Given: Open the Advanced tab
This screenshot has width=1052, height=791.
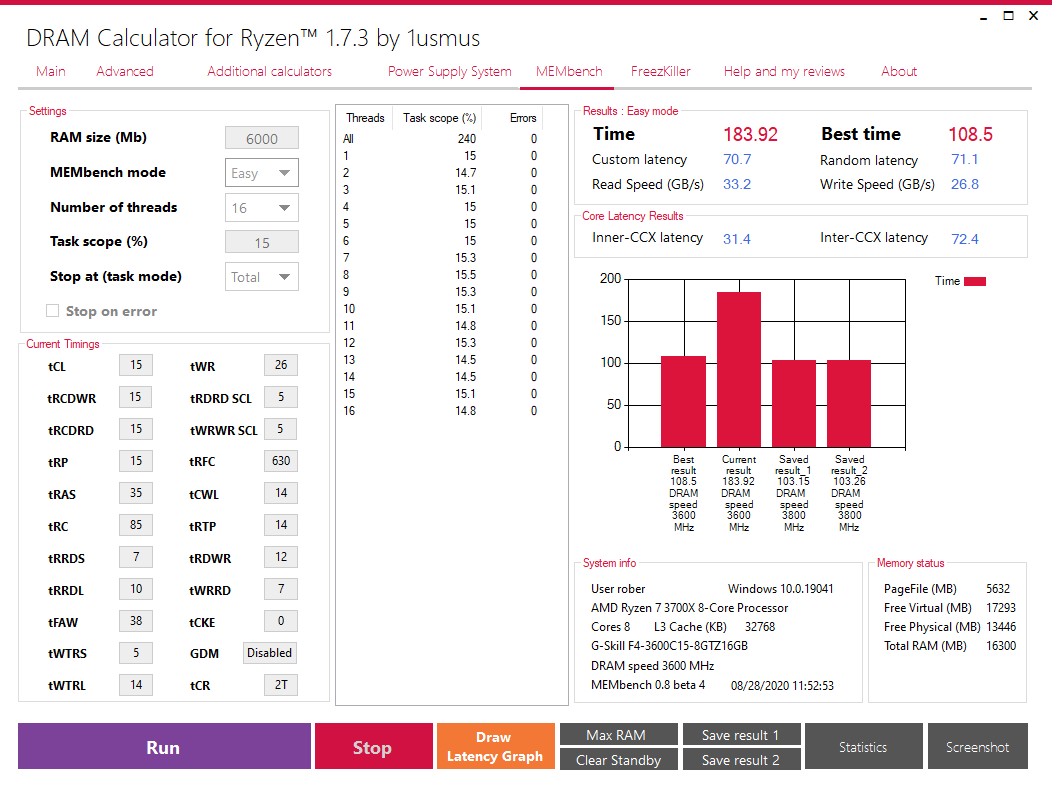Looking at the screenshot, I should tap(125, 71).
